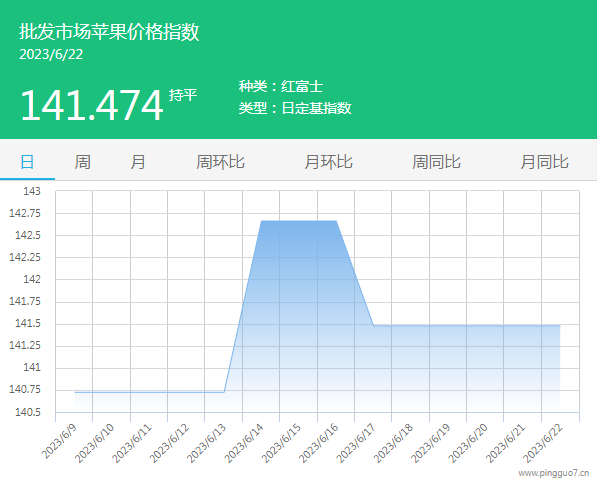Click the 种类：红富士 label

coord(281,86)
